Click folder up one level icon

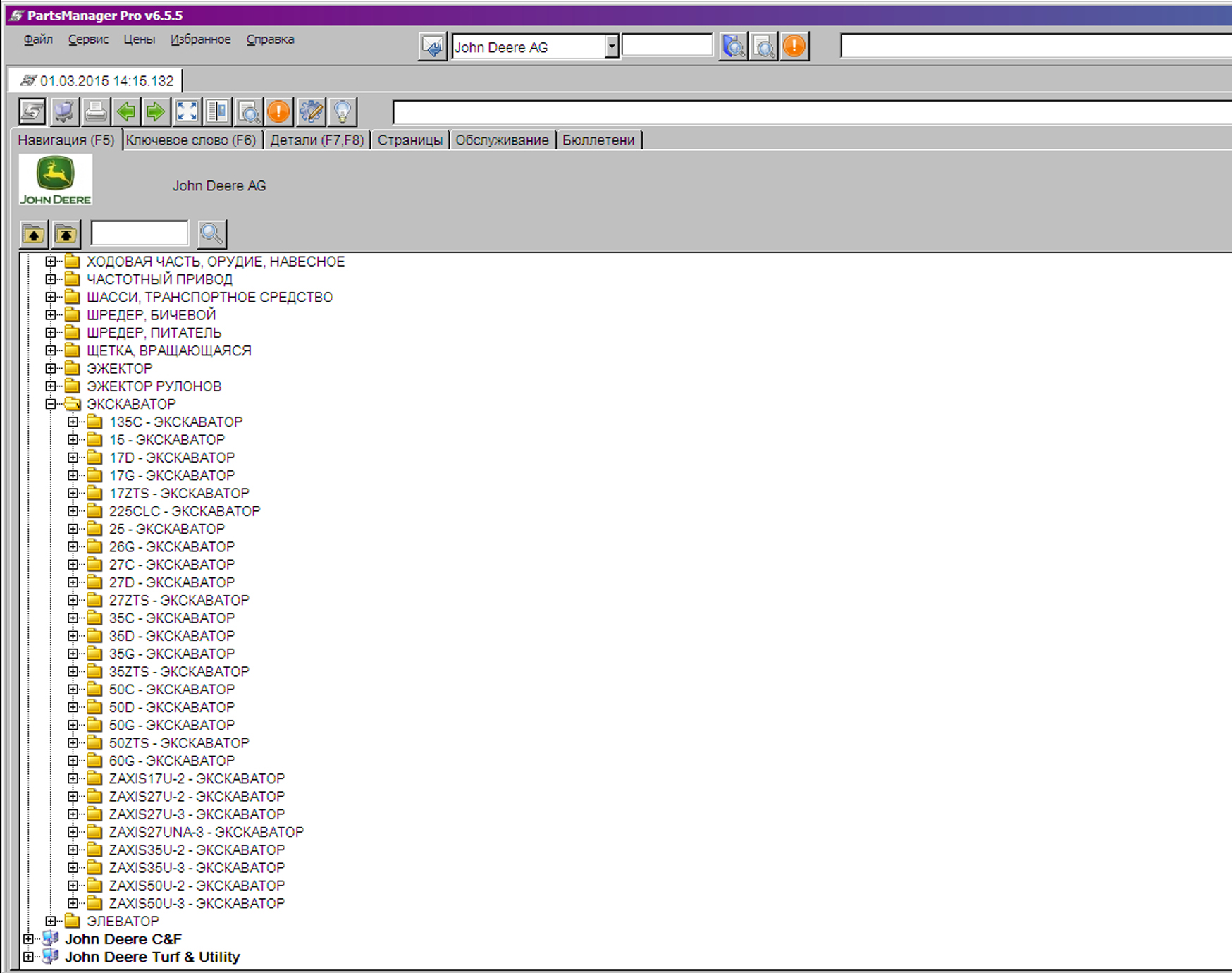point(34,233)
